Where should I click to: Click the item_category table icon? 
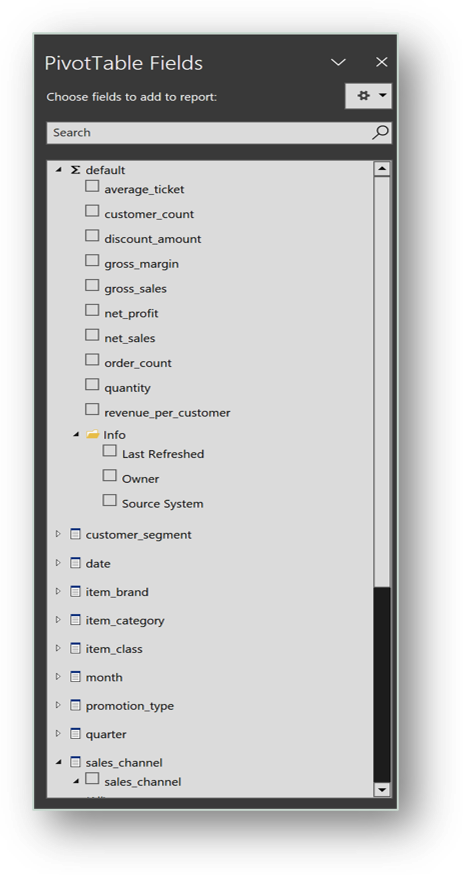click(x=75, y=619)
